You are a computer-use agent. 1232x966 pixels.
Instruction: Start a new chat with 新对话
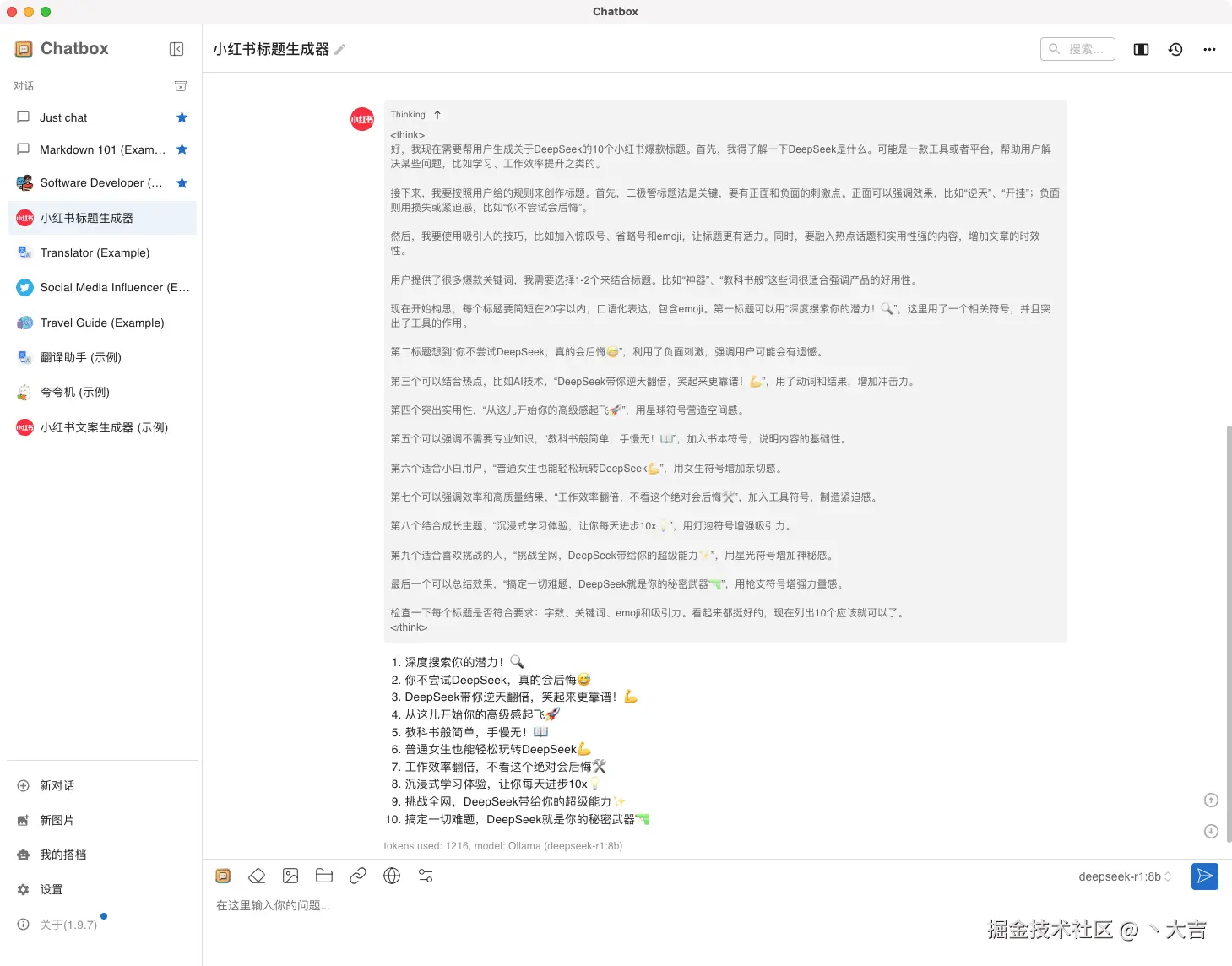pos(102,785)
